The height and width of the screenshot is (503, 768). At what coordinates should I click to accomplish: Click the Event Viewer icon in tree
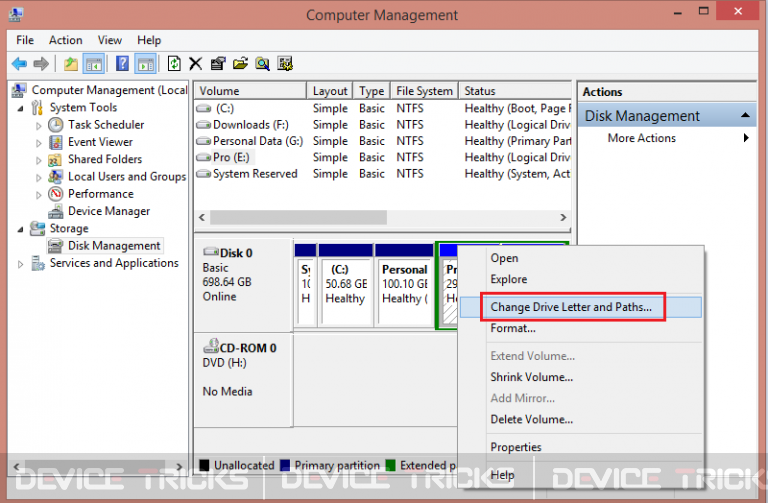56,142
